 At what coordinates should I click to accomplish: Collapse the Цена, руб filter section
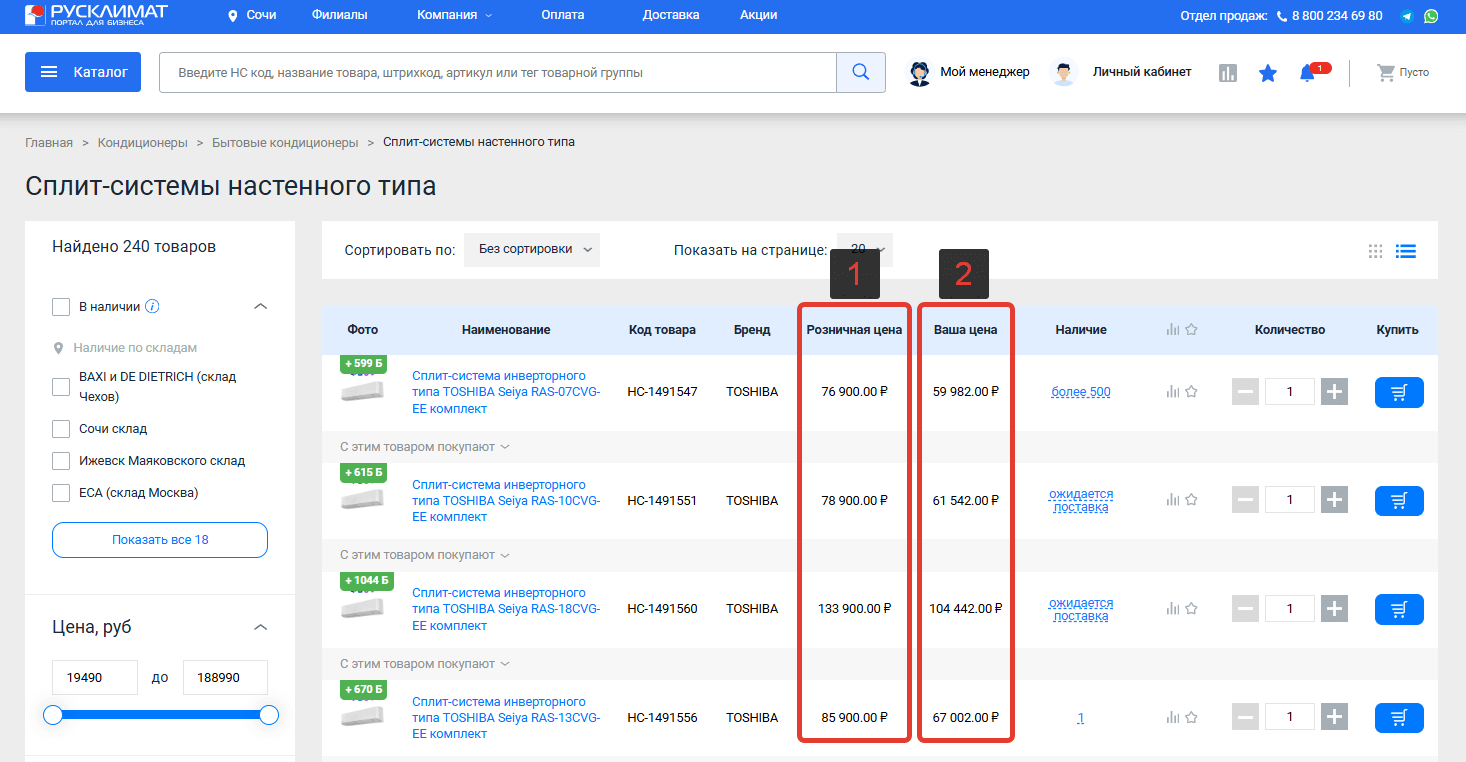click(x=261, y=627)
